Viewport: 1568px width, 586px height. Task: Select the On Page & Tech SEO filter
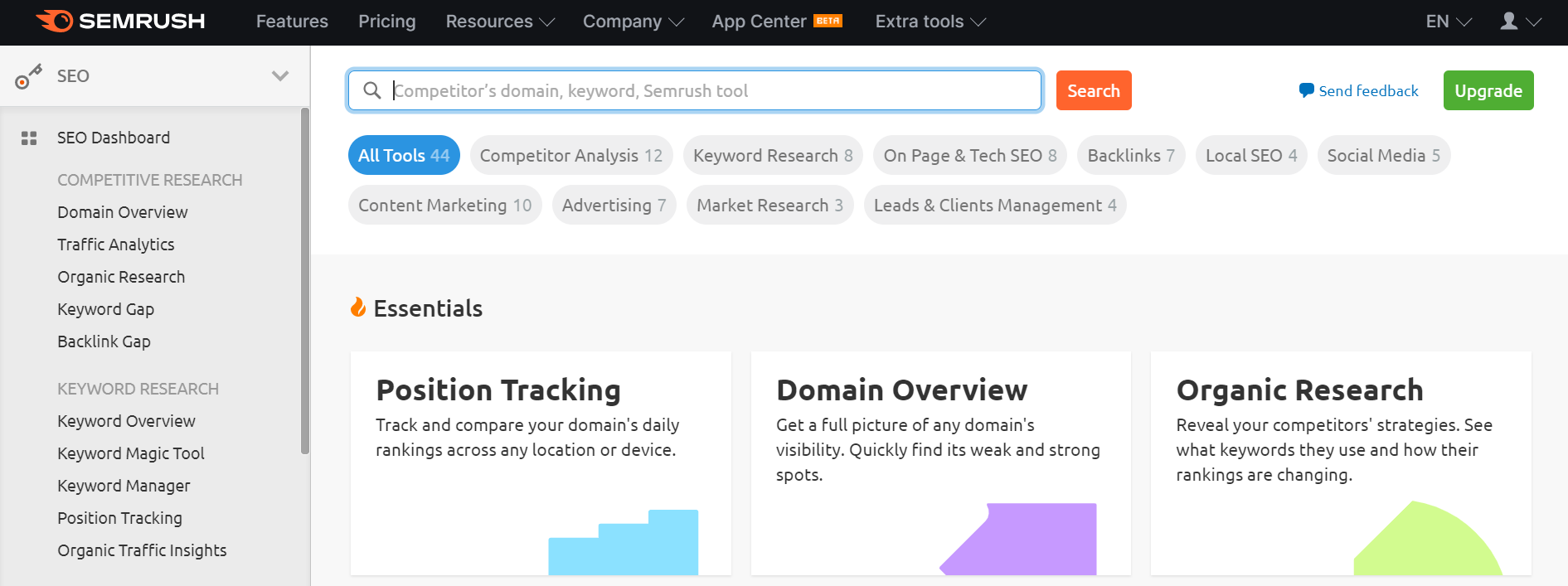click(970, 155)
